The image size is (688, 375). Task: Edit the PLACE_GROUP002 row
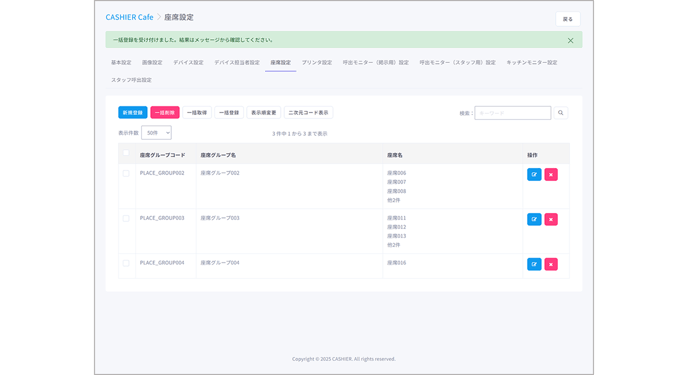[534, 175]
